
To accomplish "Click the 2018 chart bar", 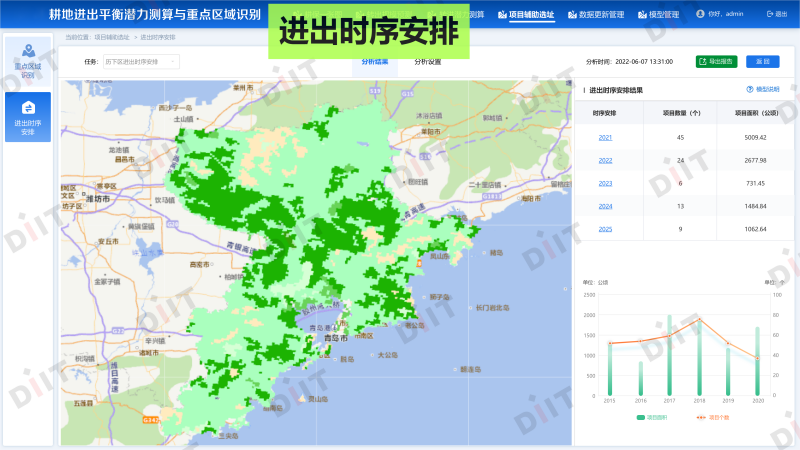I will [699, 357].
